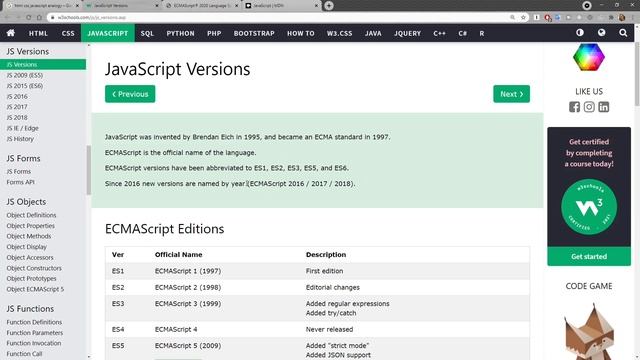Open the W3.CSS tutorial menu
The height and width of the screenshot is (360, 640).
pyautogui.click(x=340, y=33)
